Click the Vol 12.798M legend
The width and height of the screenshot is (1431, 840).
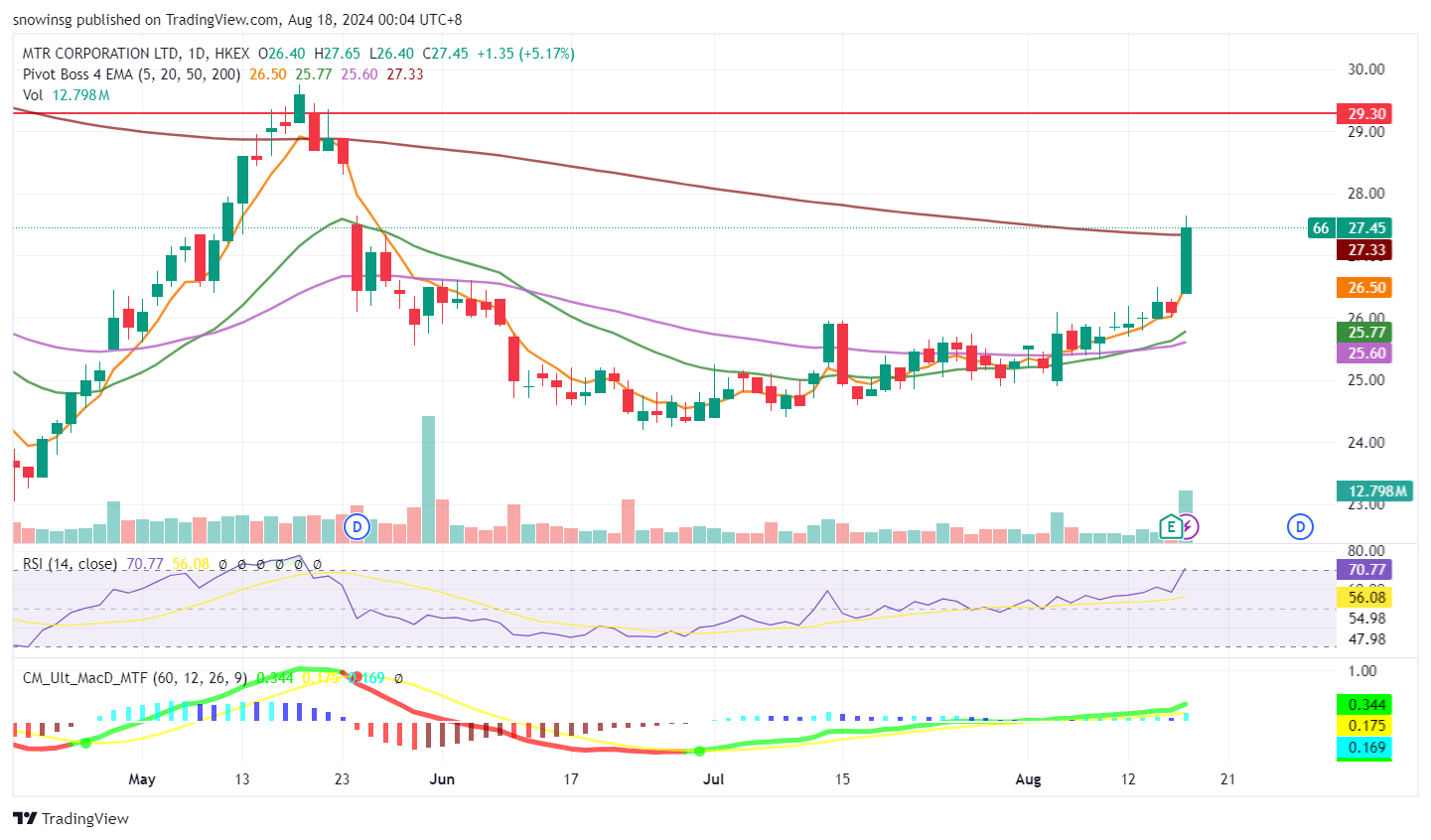pos(67,95)
